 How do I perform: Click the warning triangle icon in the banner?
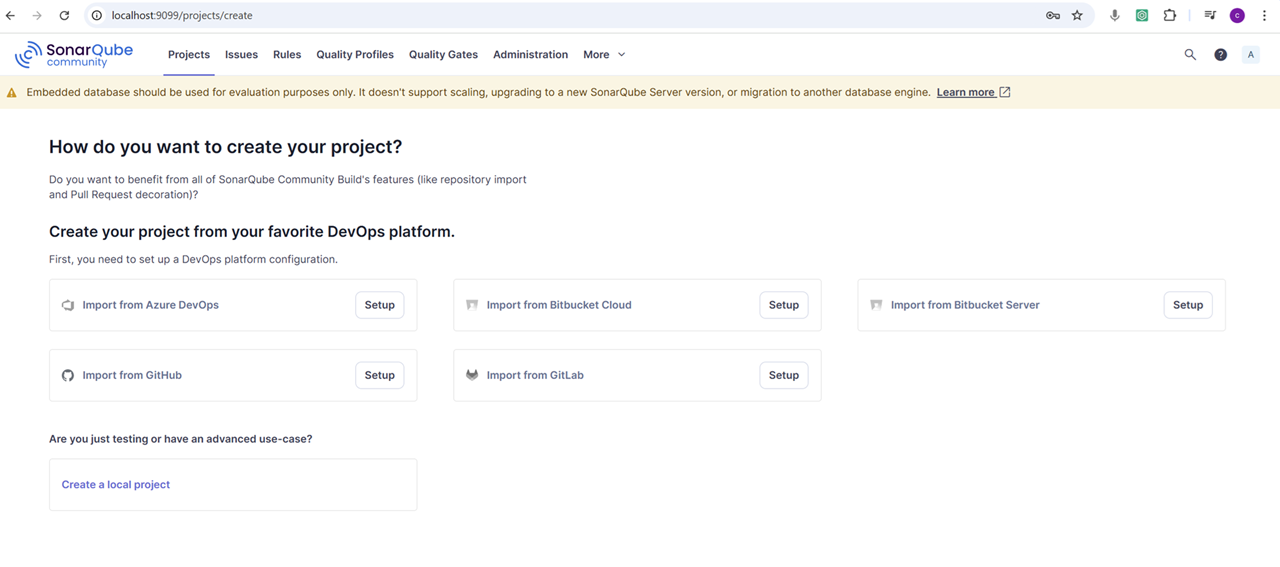[x=12, y=92]
